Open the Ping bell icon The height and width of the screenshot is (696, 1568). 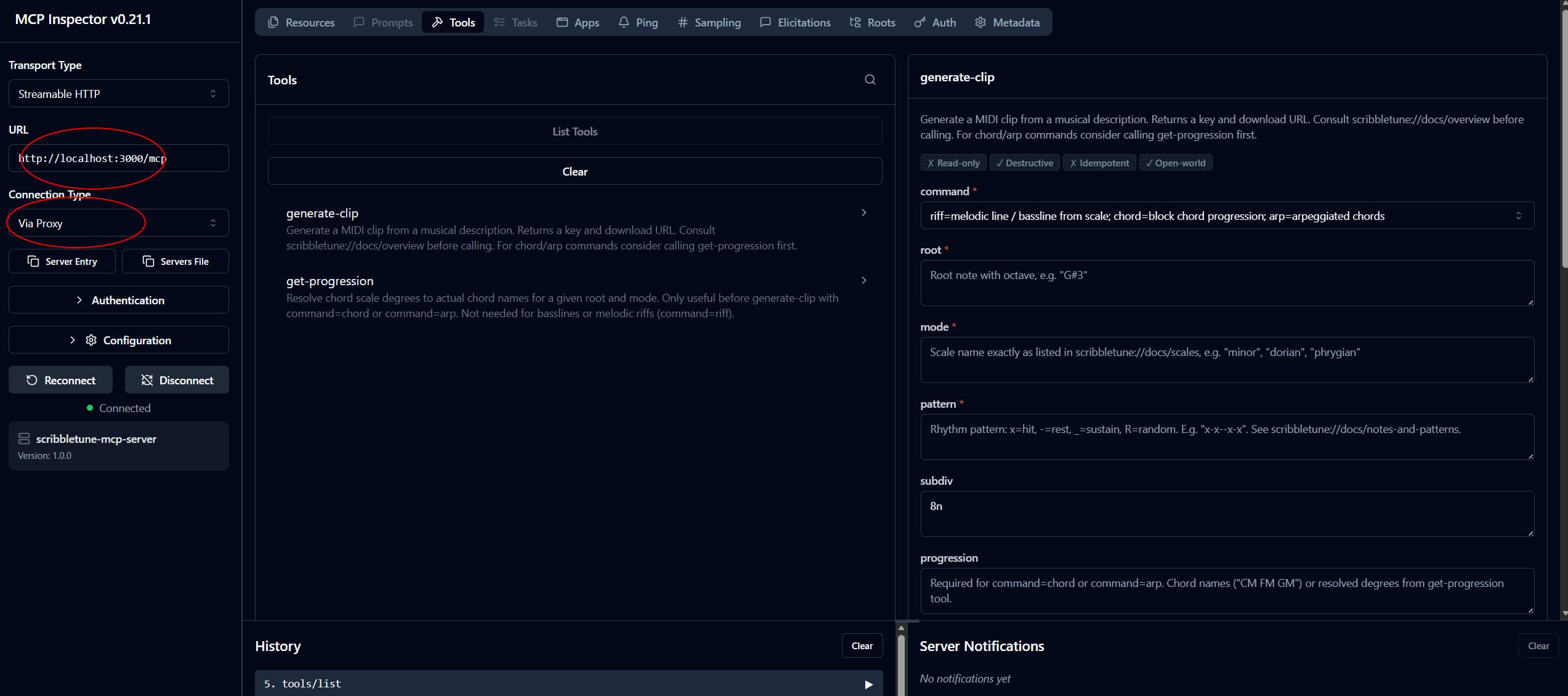623,22
